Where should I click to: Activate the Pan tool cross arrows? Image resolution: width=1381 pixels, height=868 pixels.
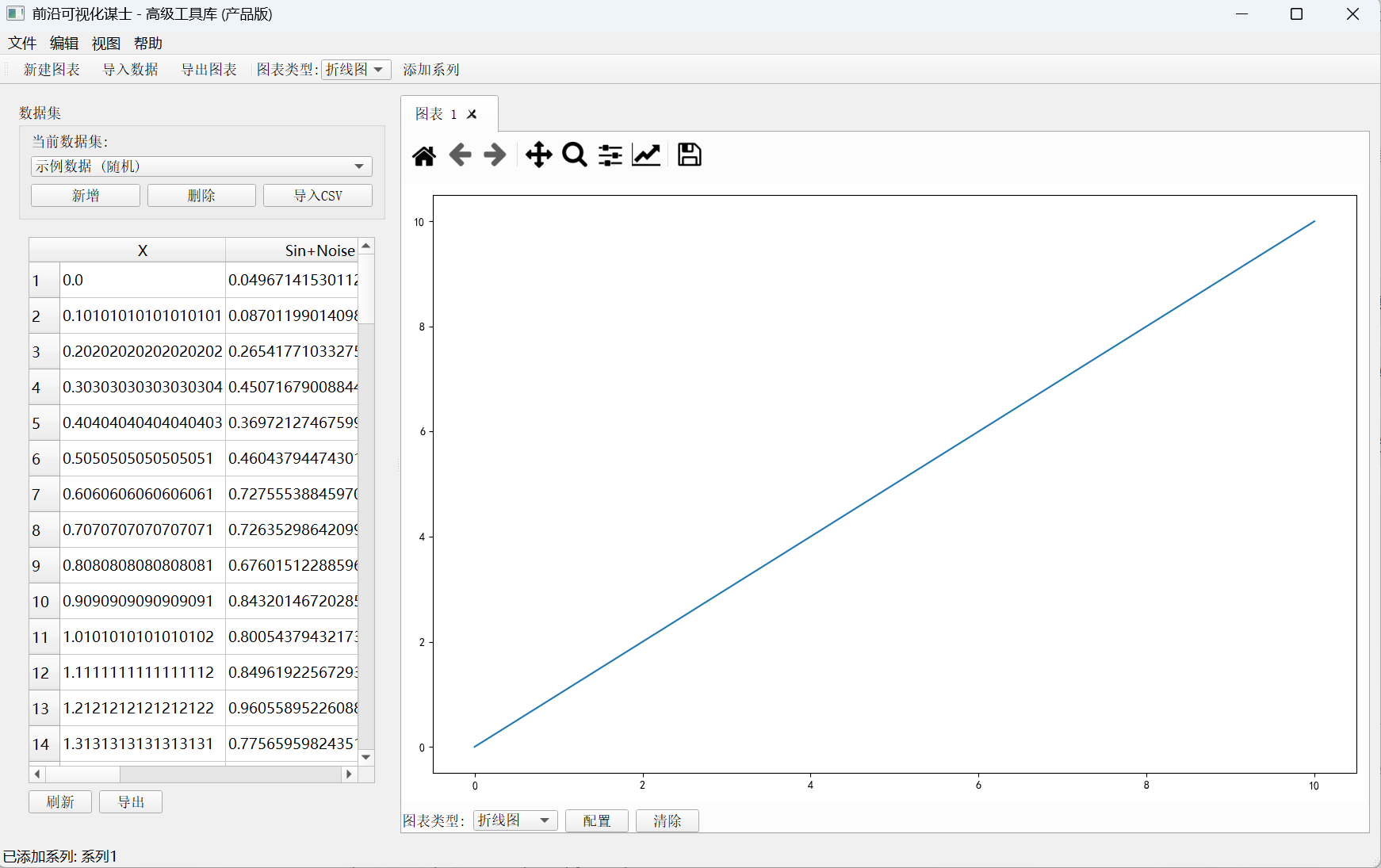pos(538,155)
